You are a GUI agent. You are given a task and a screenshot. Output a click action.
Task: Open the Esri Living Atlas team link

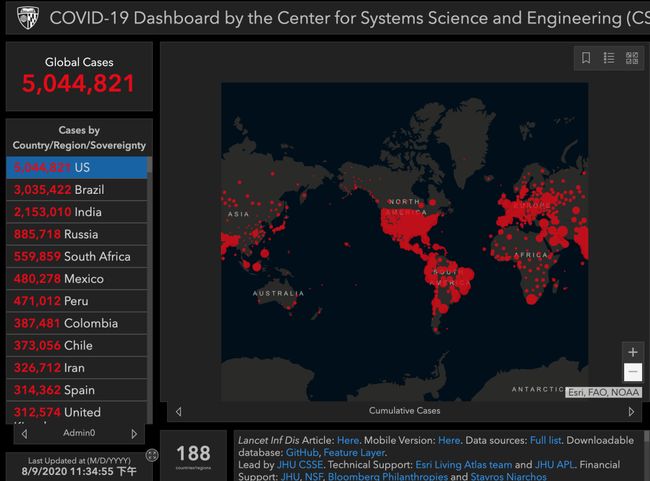(463, 465)
